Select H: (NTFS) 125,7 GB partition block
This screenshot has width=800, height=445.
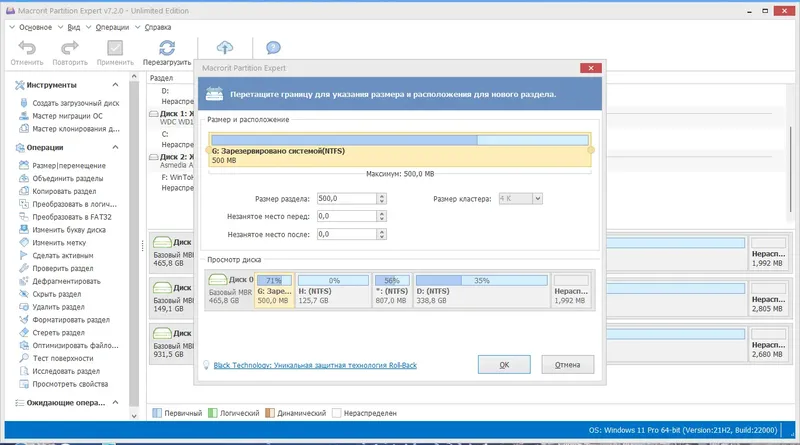(333, 290)
